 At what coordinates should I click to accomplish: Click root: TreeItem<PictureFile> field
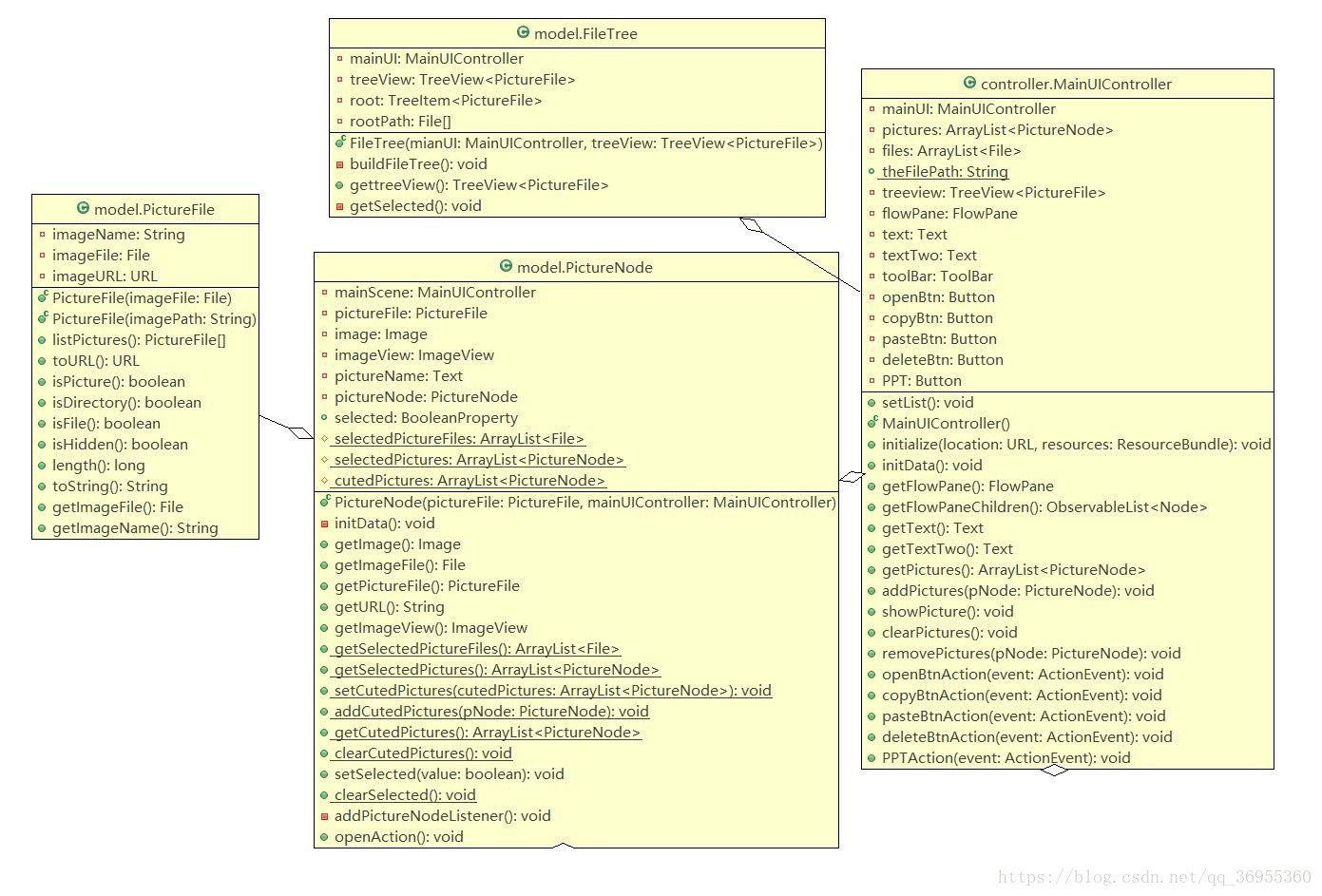pyautogui.click(x=446, y=101)
